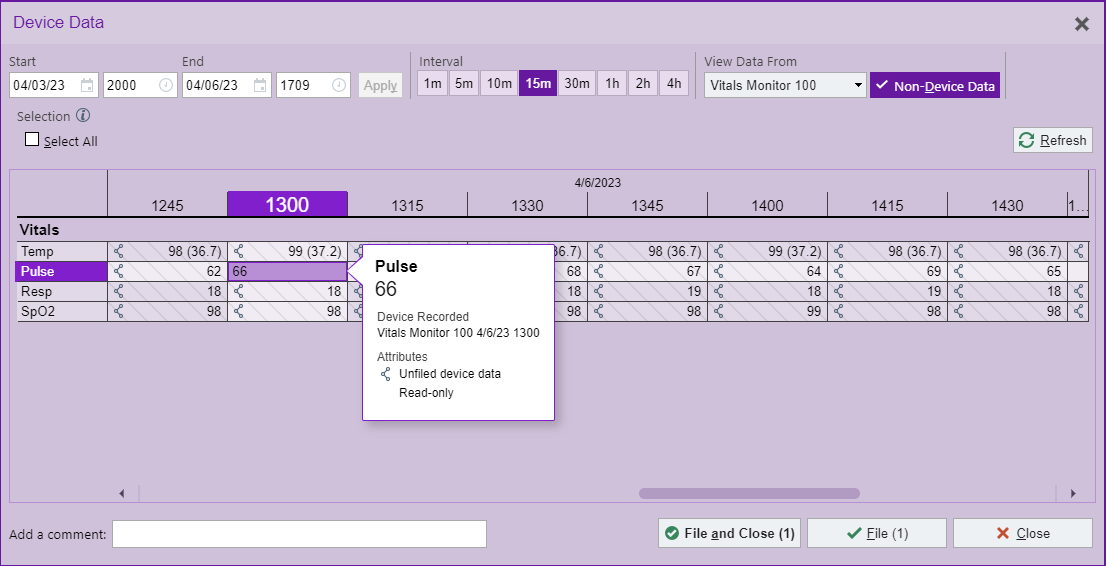Screen dimensions: 1106x566
Task: Select the Pulse row header
Action: point(62,272)
